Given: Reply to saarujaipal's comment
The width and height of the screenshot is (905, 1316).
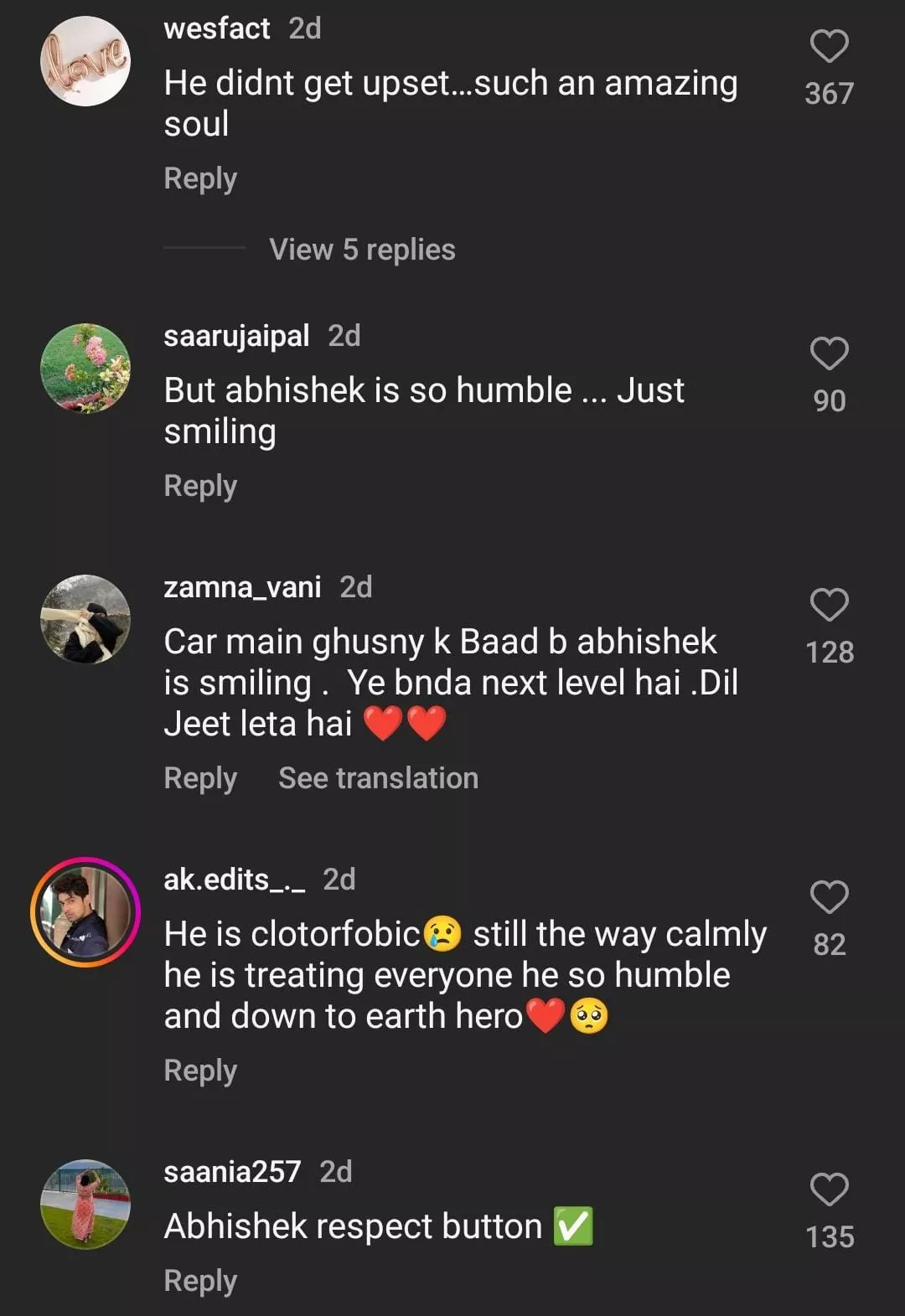Looking at the screenshot, I should 200,487.
